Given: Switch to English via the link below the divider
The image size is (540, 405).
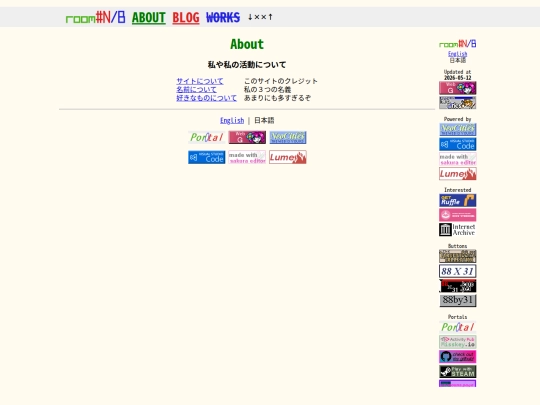Looking at the screenshot, I should tap(232, 121).
